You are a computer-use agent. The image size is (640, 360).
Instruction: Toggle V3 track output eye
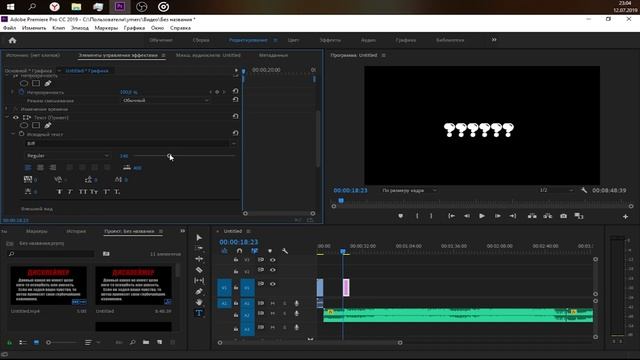tap(273, 260)
